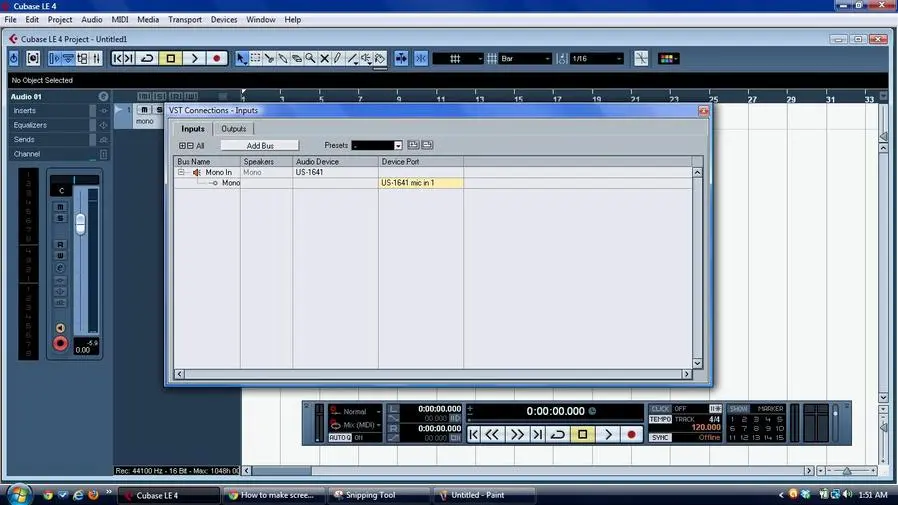Screen dimensions: 898x505
Task: Select the Draw pencil tool
Action: [338, 58]
